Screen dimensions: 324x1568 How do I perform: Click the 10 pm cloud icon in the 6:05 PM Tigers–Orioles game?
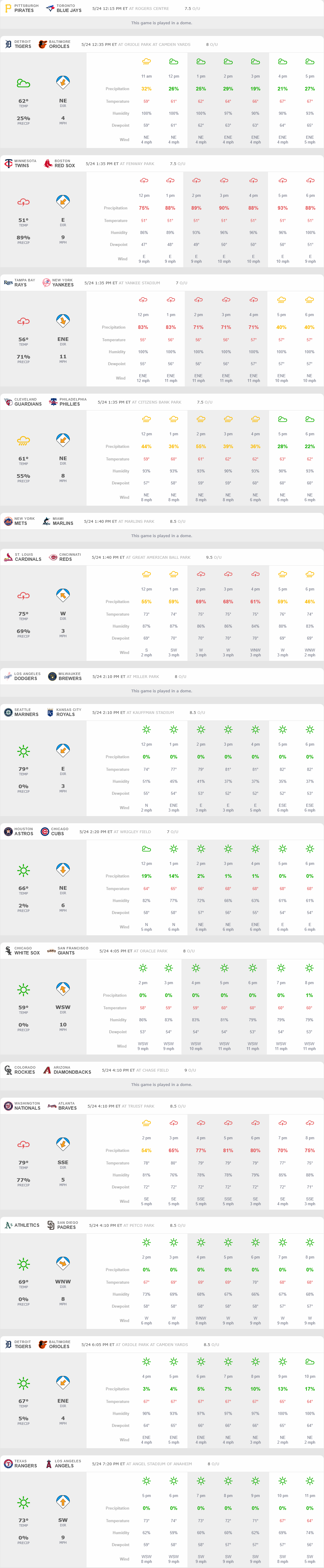(309, 1362)
